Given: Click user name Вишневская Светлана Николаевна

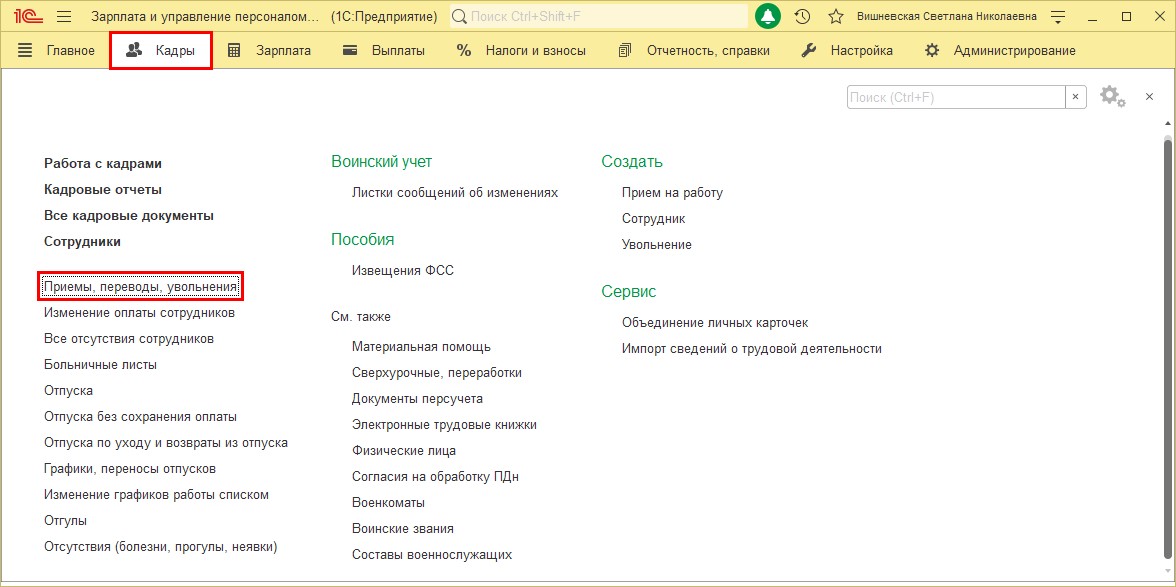Looking at the screenshot, I should 947,16.
